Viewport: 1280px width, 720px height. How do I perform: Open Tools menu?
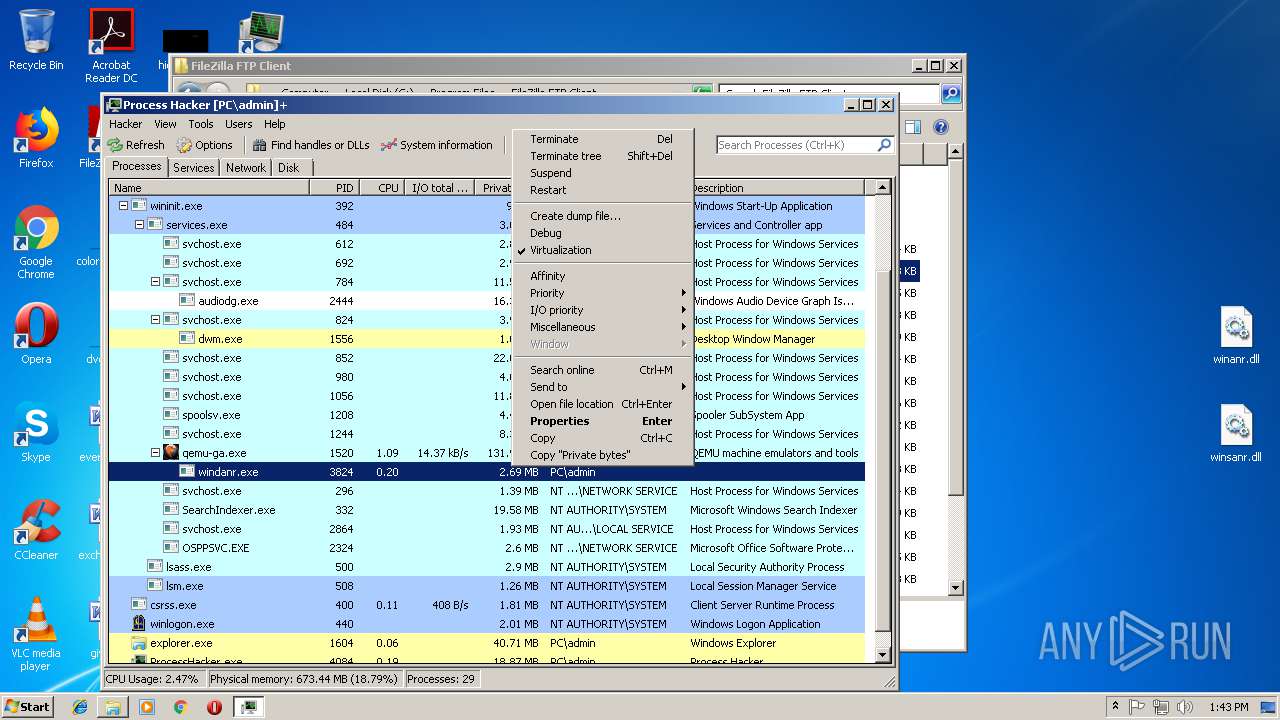(201, 124)
